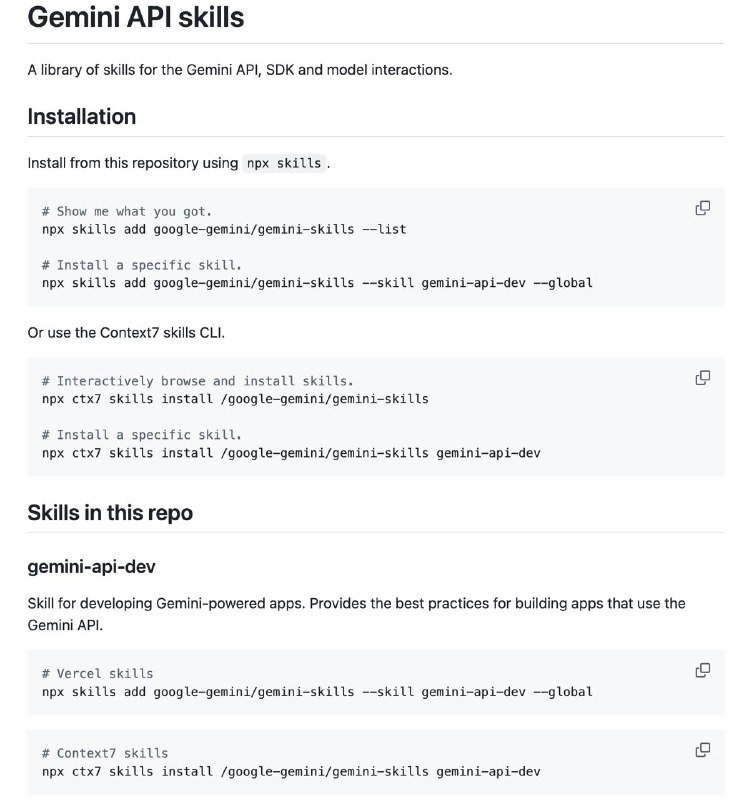Copy the bottom Context7 skills command
Image resolution: width=754 pixels, height=800 pixels.
click(x=703, y=749)
